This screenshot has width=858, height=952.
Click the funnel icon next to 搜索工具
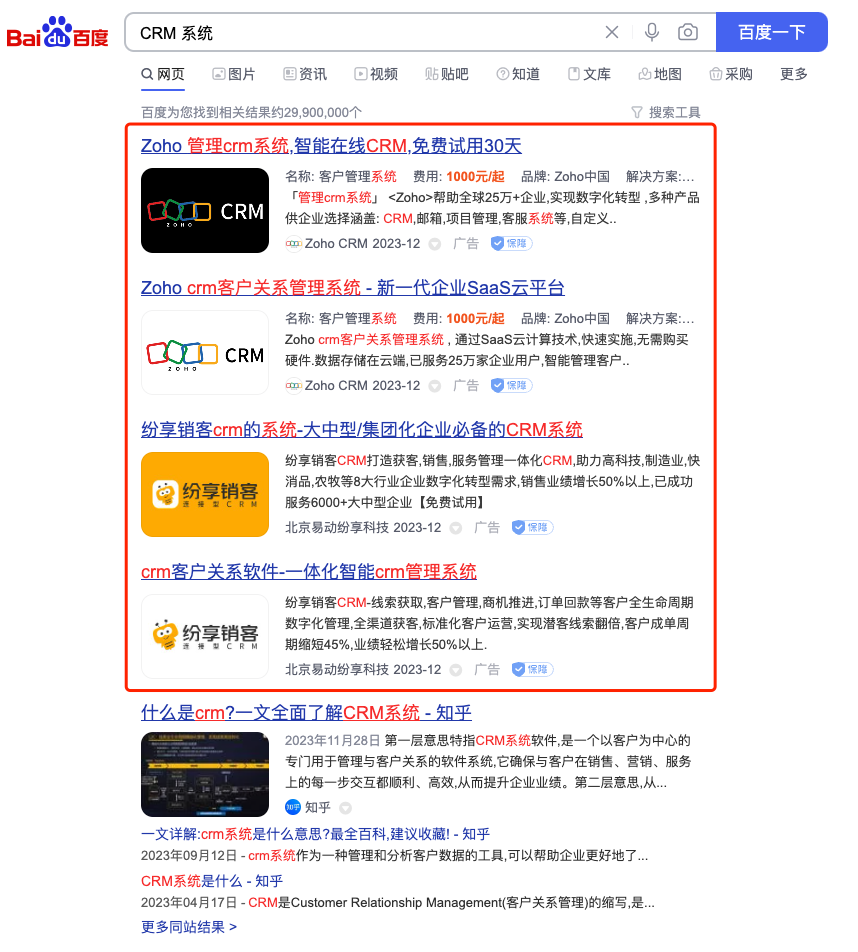pos(638,113)
